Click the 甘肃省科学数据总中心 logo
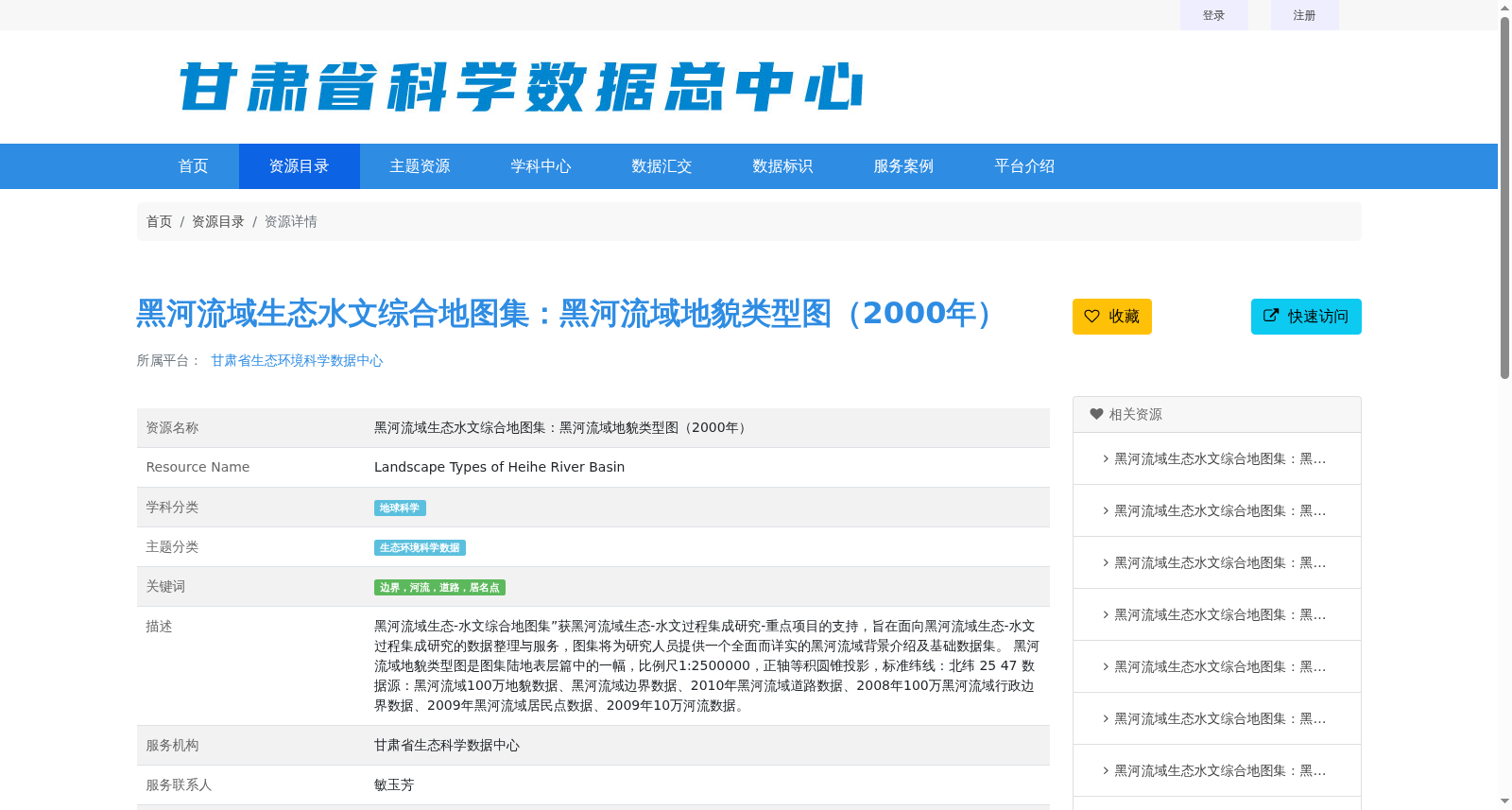 pos(521,87)
